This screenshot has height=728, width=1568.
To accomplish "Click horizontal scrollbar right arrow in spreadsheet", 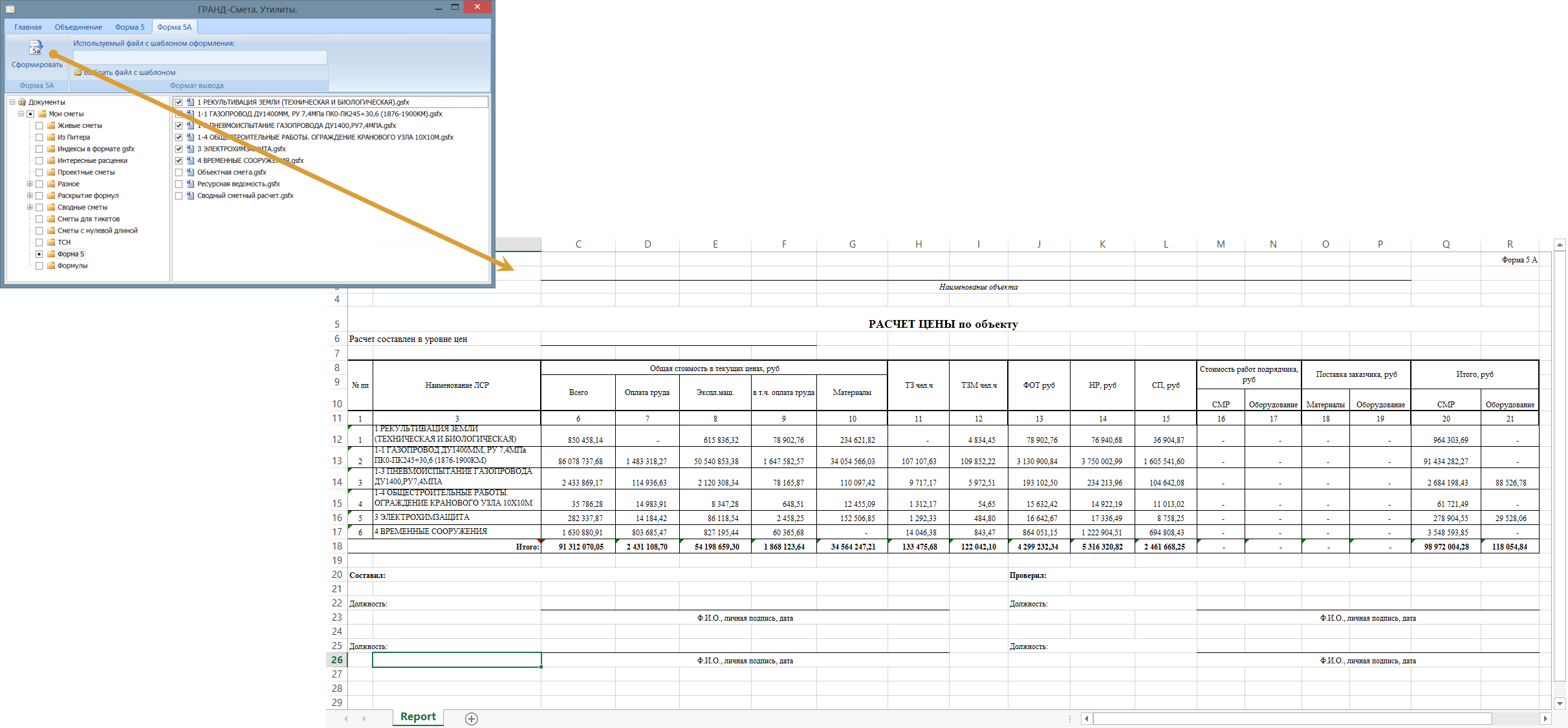I will [x=1545, y=718].
